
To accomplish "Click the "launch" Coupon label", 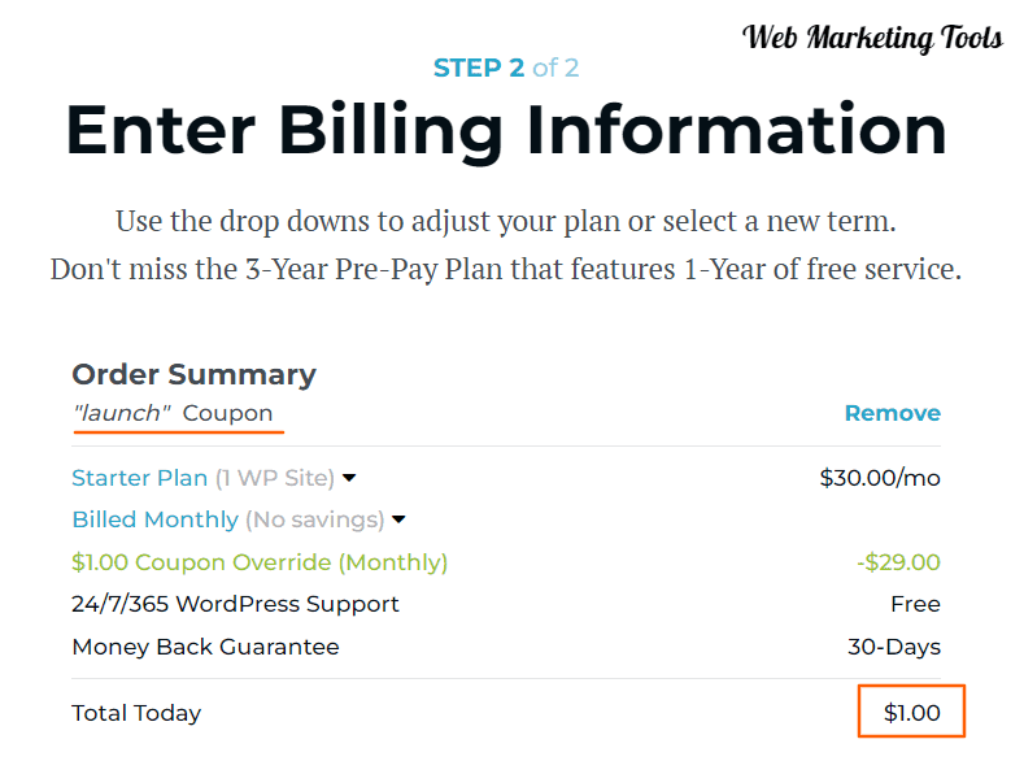I will coord(173,413).
